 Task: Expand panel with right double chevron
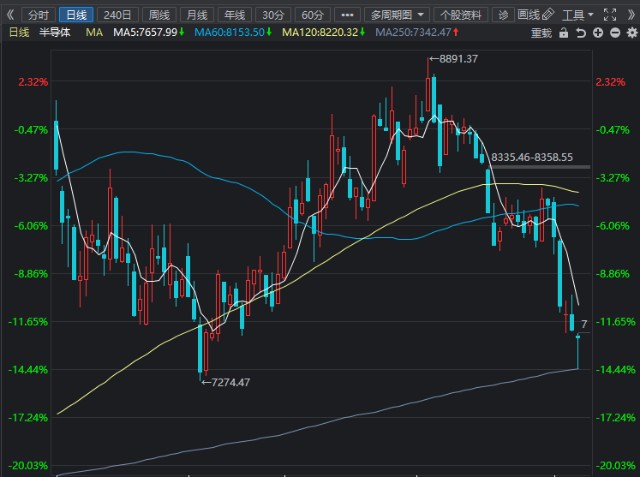click(x=631, y=15)
